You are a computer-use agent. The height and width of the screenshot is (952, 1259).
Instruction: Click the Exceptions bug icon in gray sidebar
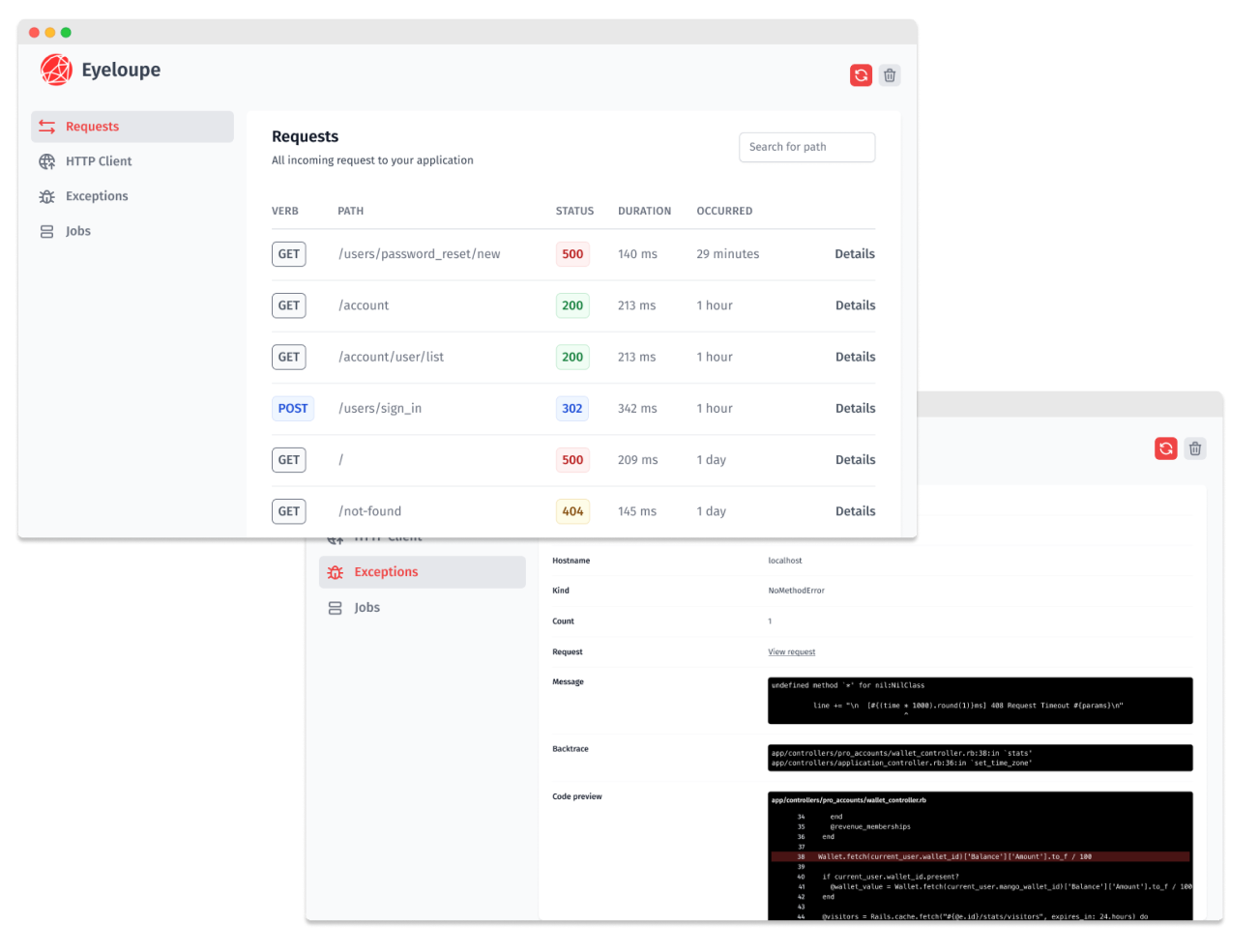[46, 196]
